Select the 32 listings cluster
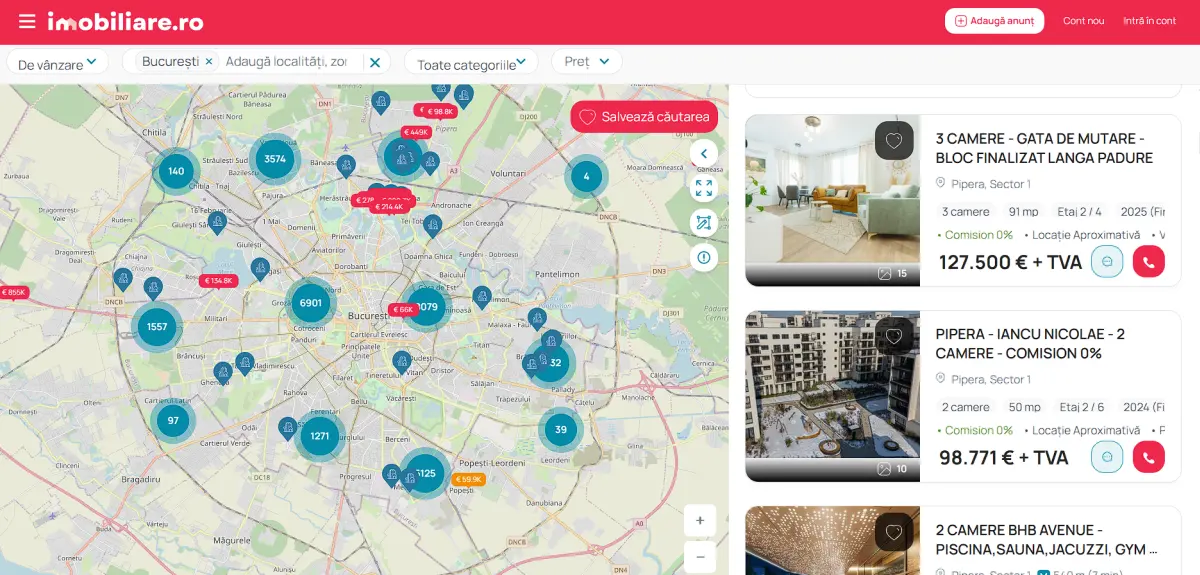 point(556,363)
